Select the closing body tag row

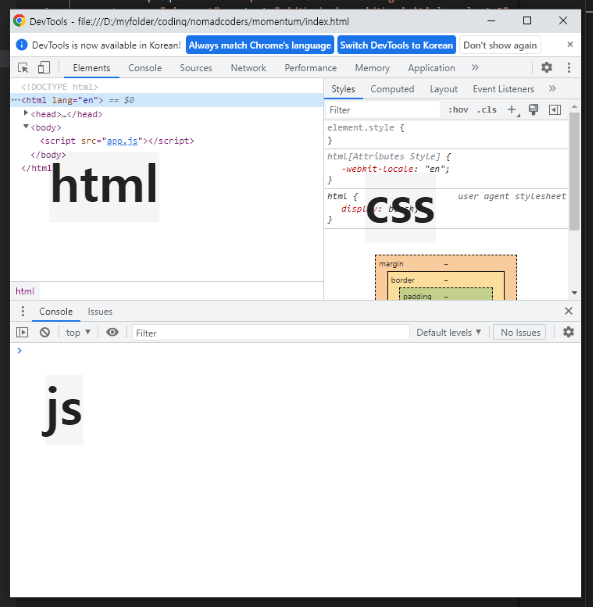[48, 155]
